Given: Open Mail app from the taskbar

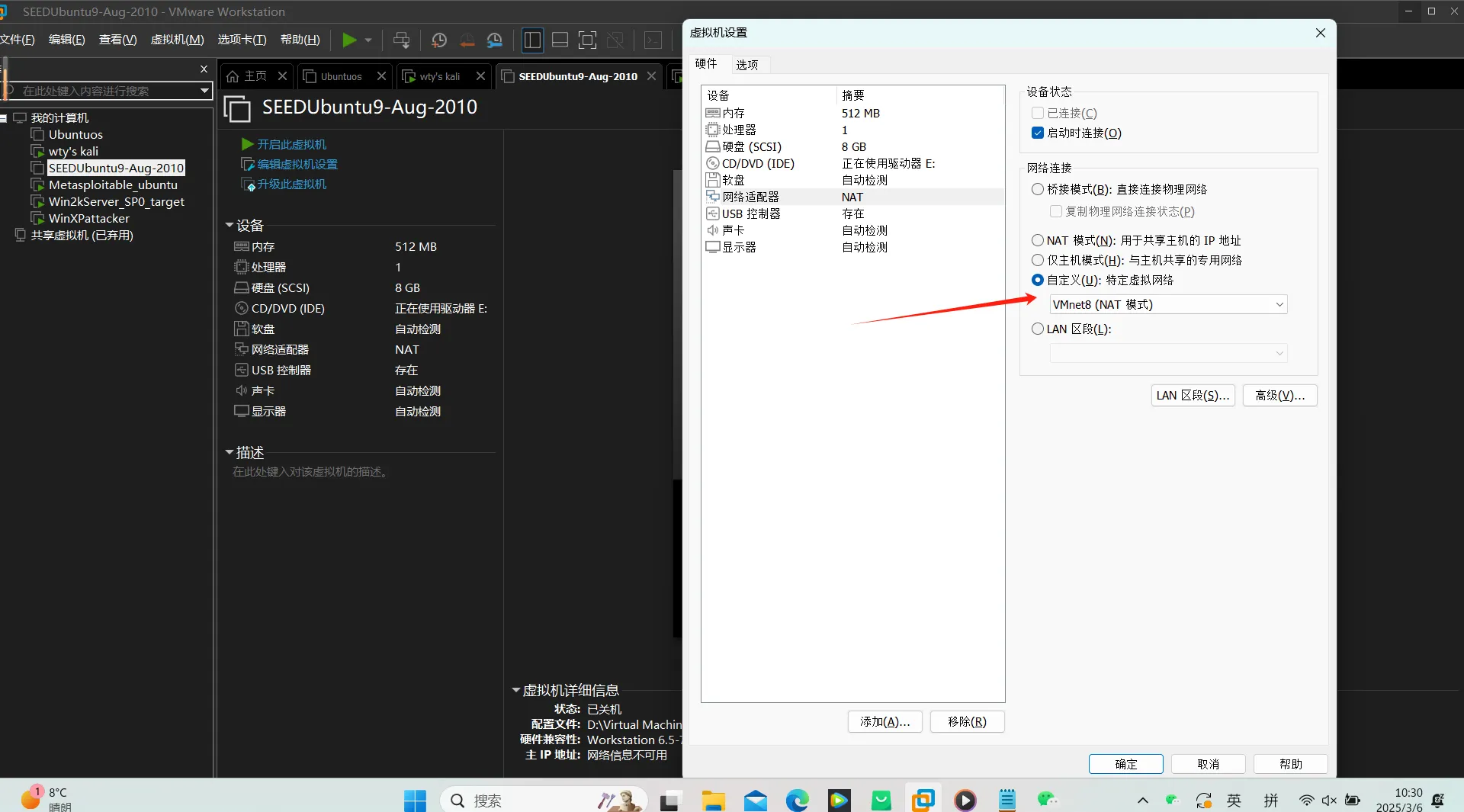Looking at the screenshot, I should pyautogui.click(x=756, y=801).
